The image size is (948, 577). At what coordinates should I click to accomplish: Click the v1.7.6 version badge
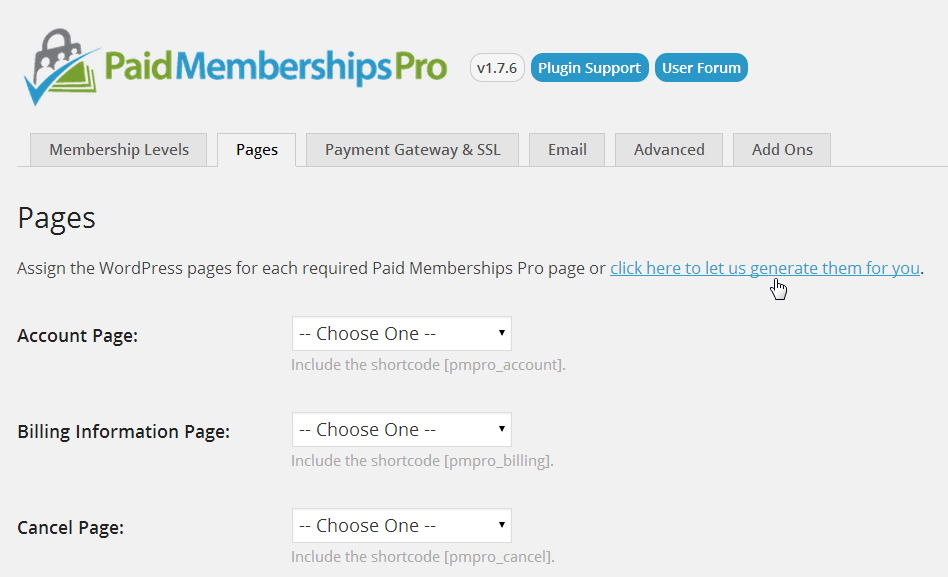click(x=497, y=67)
